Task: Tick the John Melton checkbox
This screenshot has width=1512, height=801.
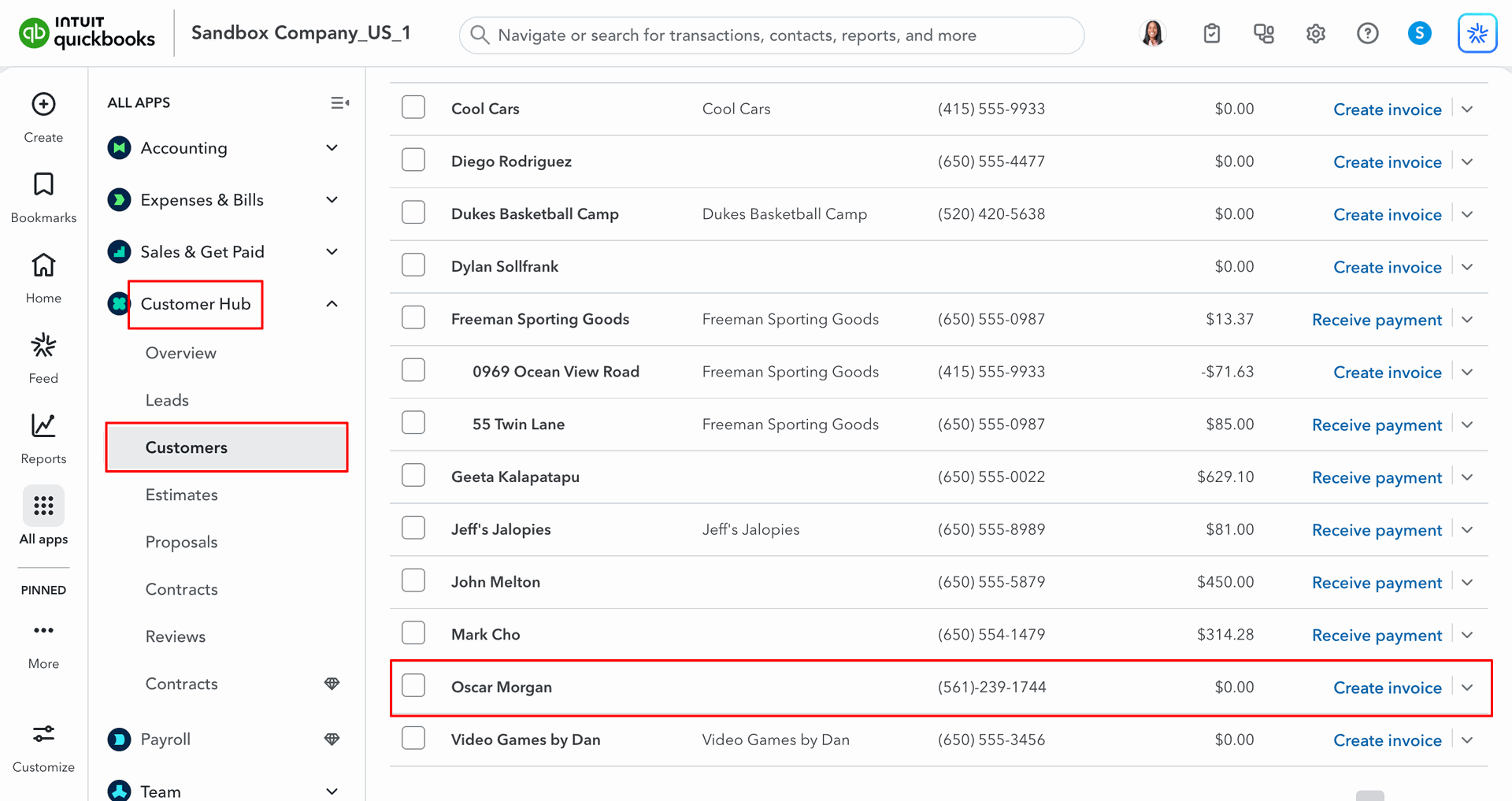Action: 413,581
